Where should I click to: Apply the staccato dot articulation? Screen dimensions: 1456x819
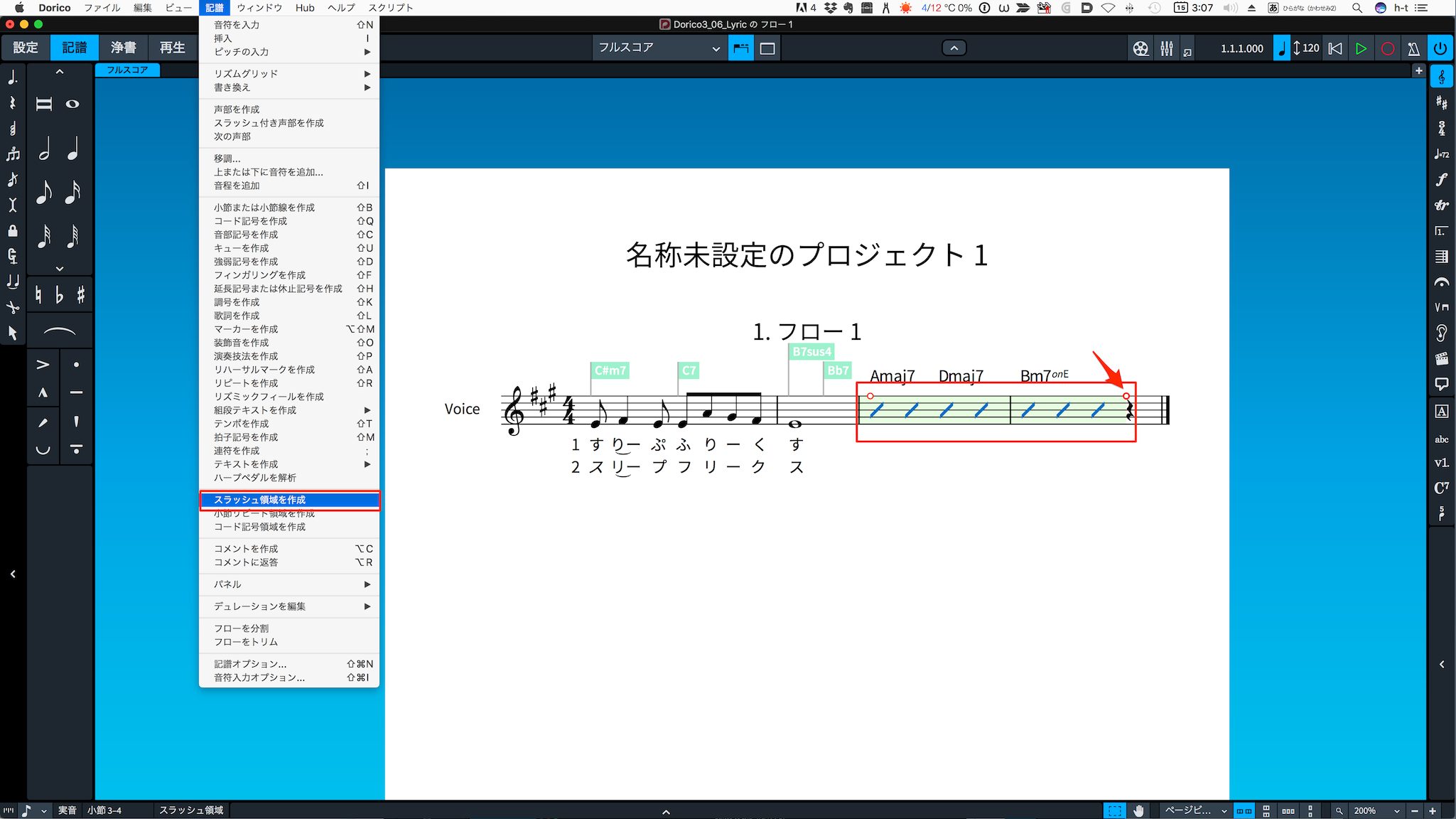click(x=76, y=365)
